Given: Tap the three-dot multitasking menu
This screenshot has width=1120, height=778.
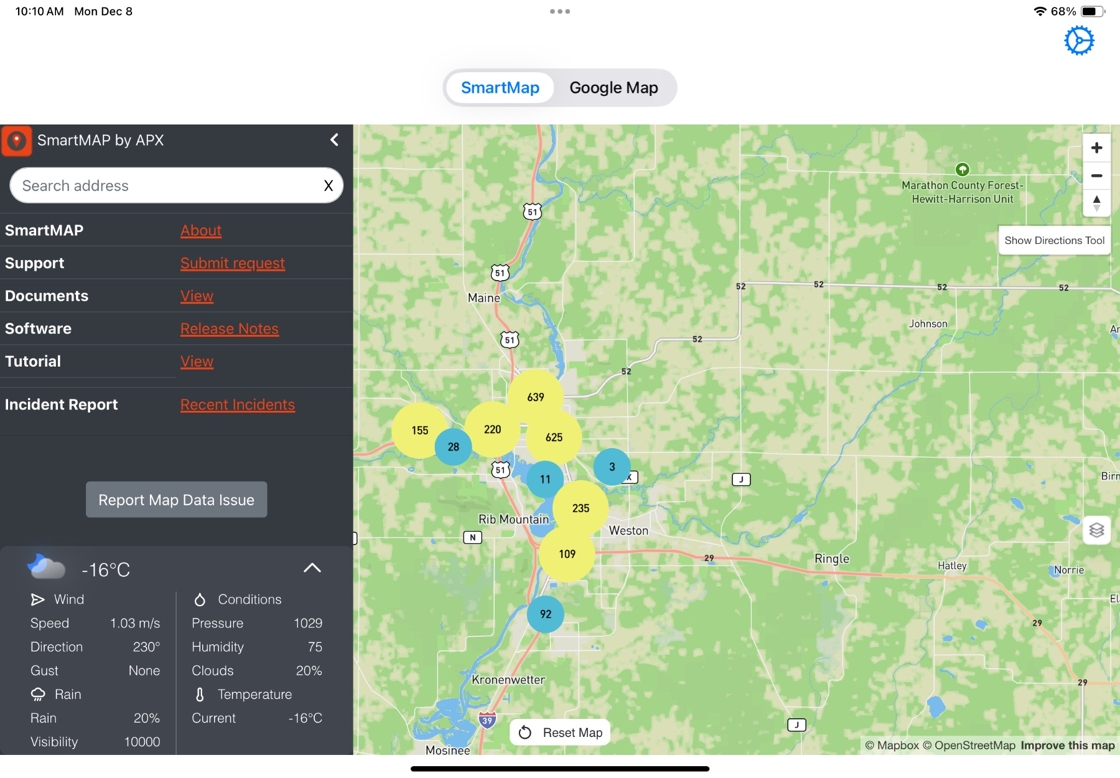Looking at the screenshot, I should coord(560,11).
